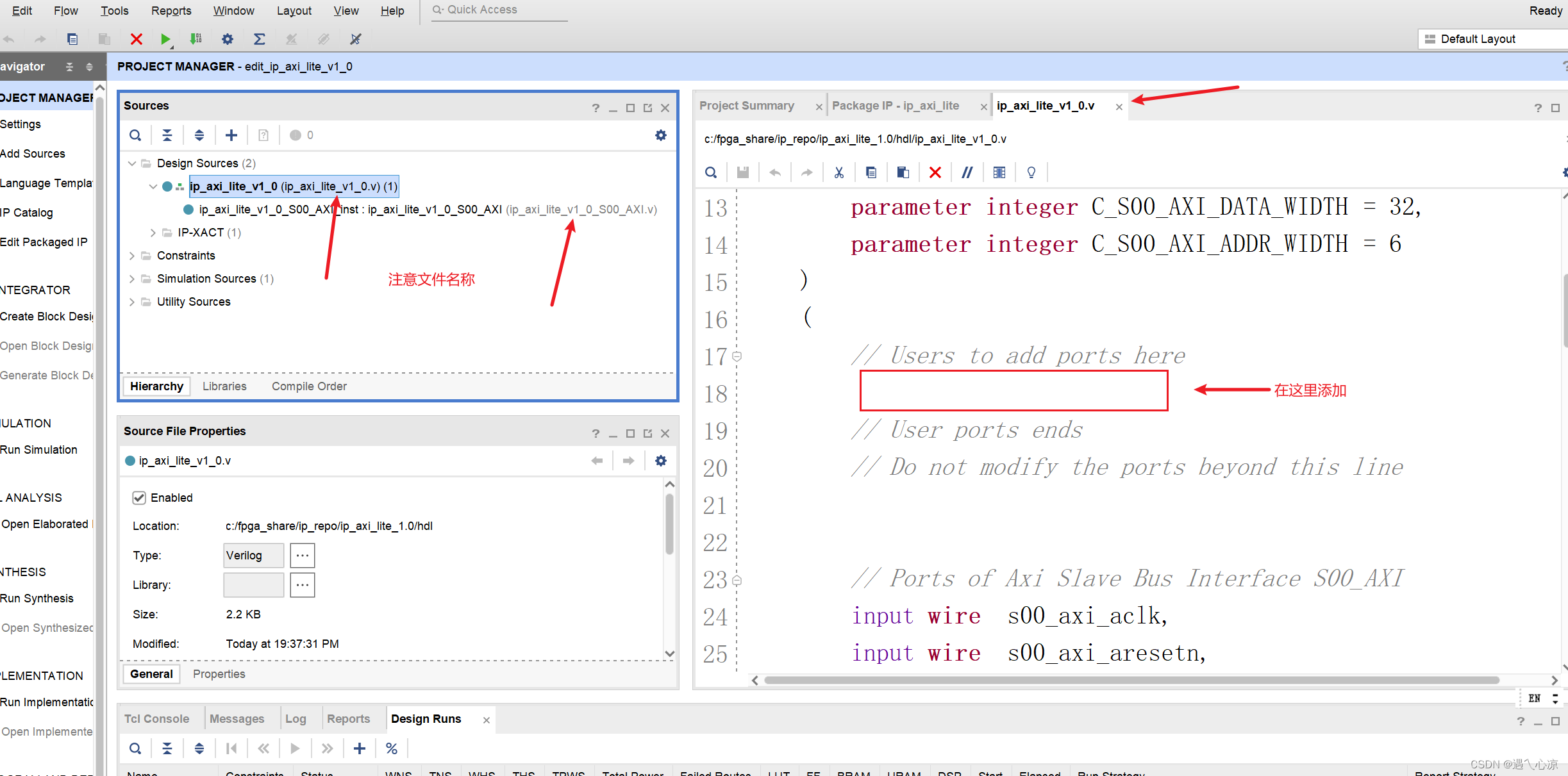Image resolution: width=1568 pixels, height=776 pixels.
Task: Click the search icon in Sources panel
Action: tap(136, 135)
